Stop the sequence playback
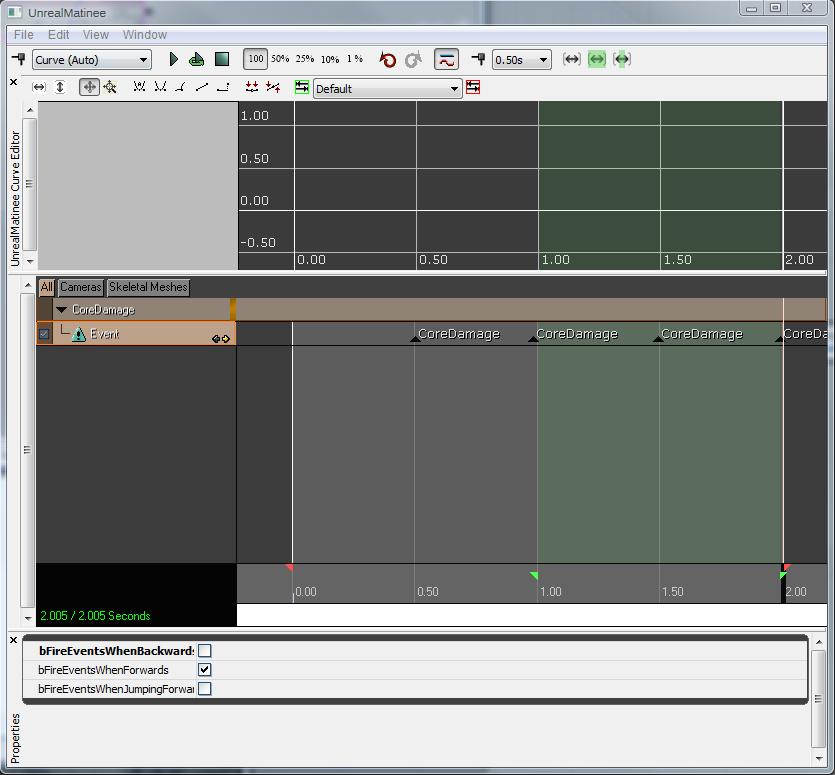 point(222,59)
